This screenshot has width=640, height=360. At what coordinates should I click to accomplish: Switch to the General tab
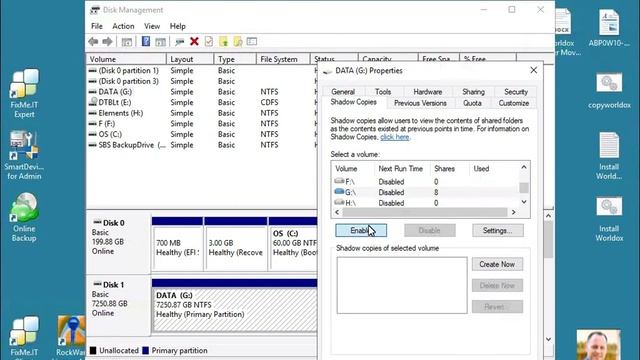pyautogui.click(x=343, y=92)
